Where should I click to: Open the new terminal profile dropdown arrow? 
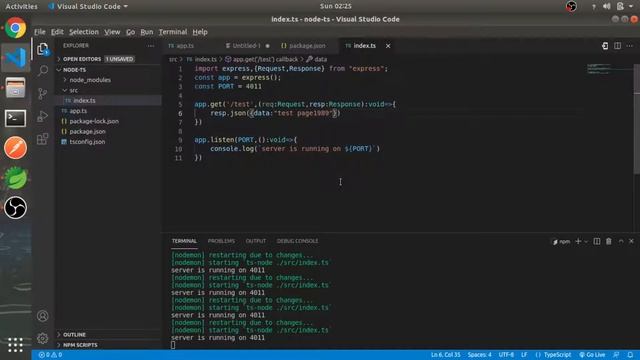point(586,242)
